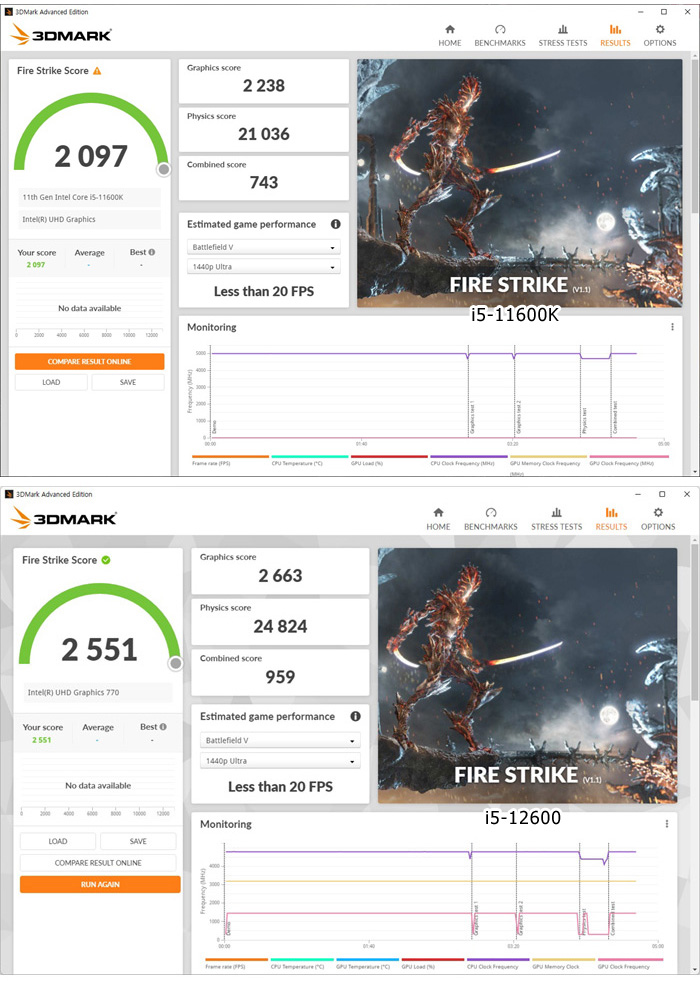Expand 1440p Ultra dropdown in the upper window
The height and width of the screenshot is (981, 700).
pyautogui.click(x=264, y=268)
